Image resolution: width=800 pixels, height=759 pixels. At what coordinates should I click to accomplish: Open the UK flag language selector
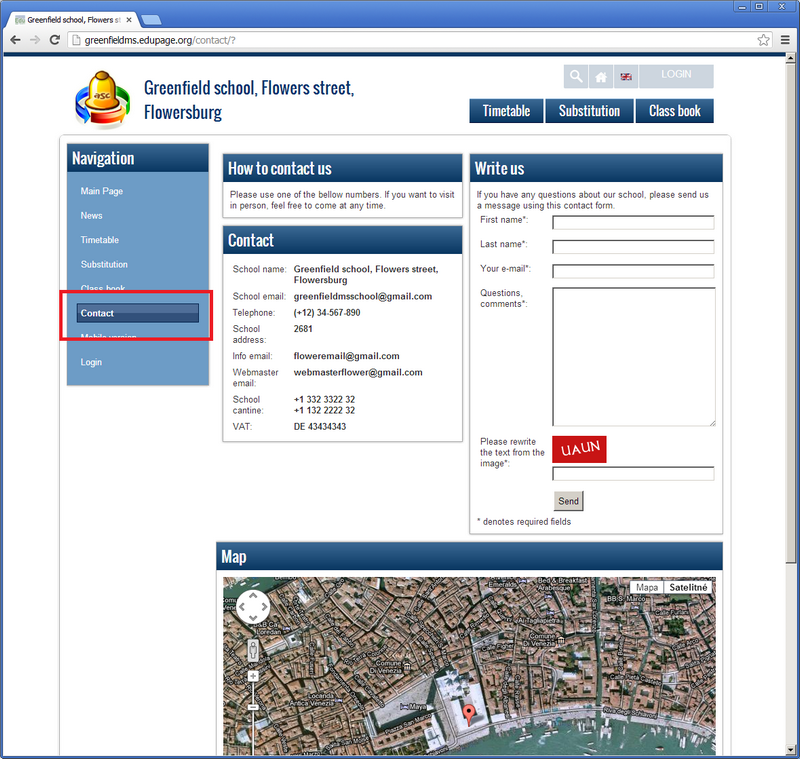pyautogui.click(x=626, y=77)
